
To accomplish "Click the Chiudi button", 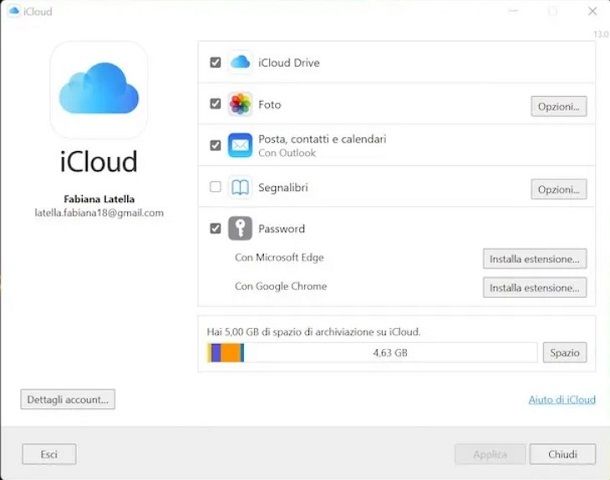I will 563,454.
